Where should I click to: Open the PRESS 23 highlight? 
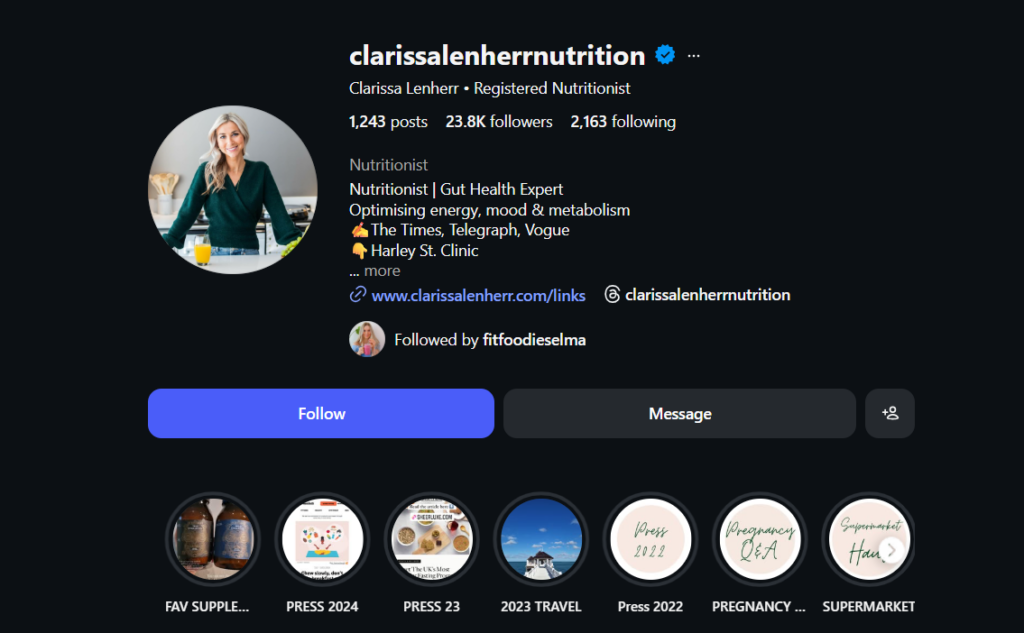[432, 540]
